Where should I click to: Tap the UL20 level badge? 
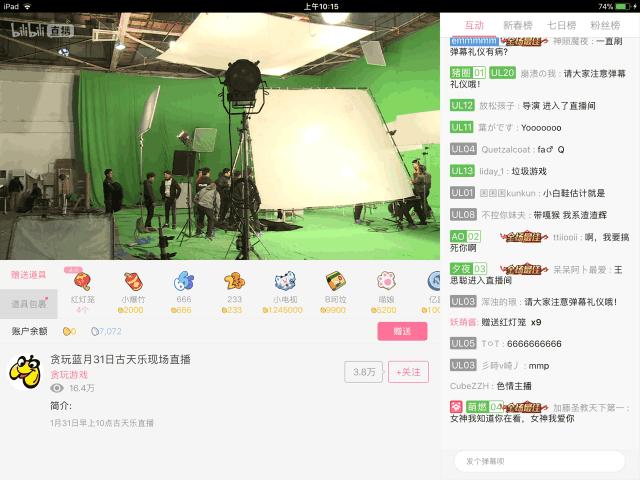pos(502,73)
